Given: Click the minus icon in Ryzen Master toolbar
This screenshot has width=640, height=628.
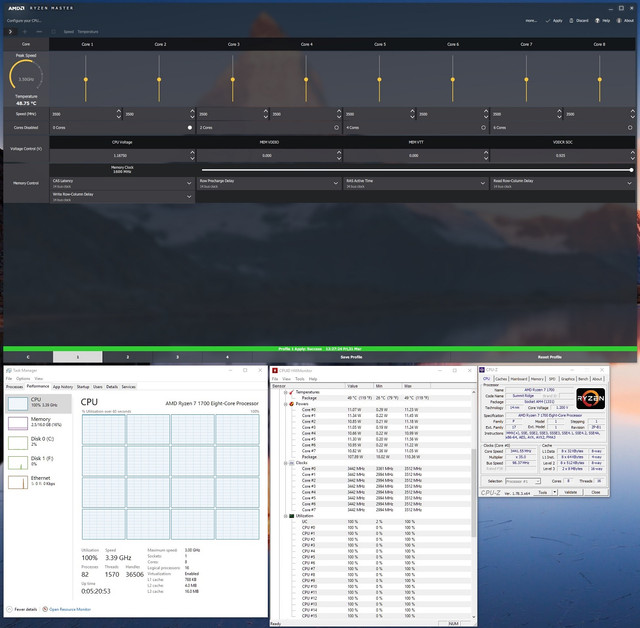Looking at the screenshot, I should (x=39, y=31).
